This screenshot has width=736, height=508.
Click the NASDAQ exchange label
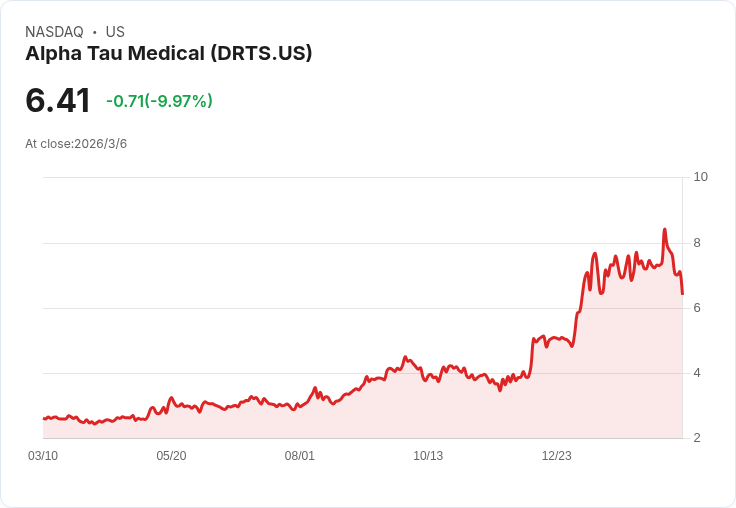(x=54, y=32)
